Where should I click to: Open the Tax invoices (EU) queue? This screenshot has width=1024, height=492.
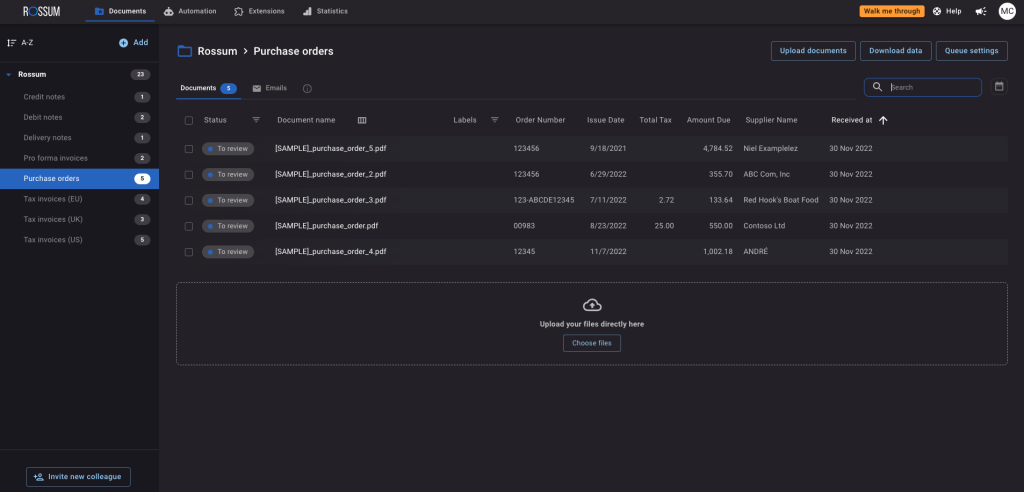[x=79, y=199]
